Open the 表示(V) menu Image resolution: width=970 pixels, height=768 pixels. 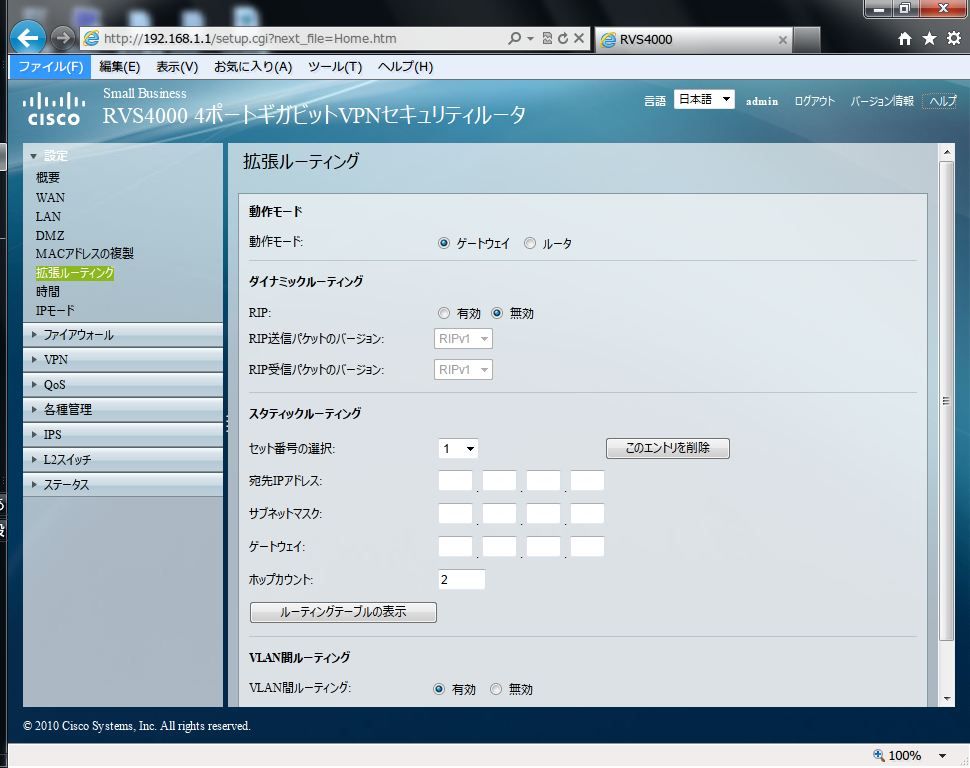click(x=177, y=67)
